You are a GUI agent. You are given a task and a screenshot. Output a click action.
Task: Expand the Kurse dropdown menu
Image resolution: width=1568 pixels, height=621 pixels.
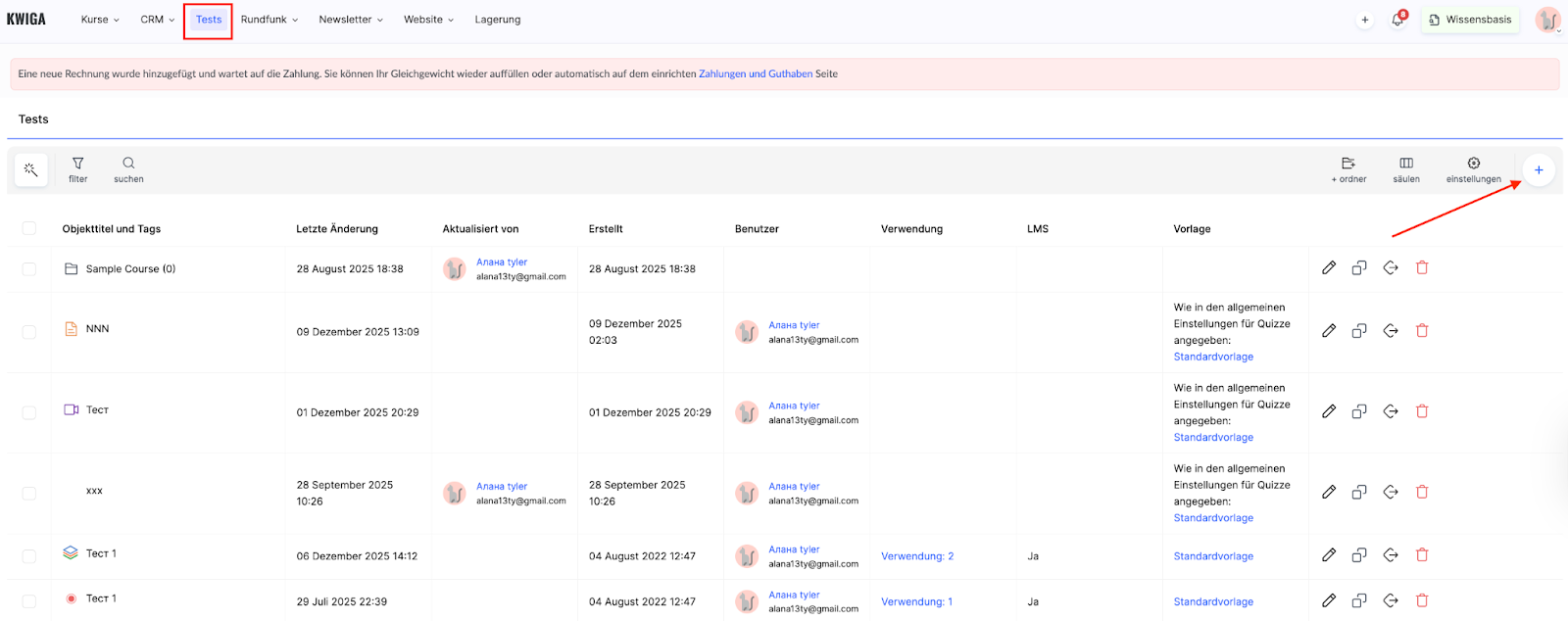[100, 20]
